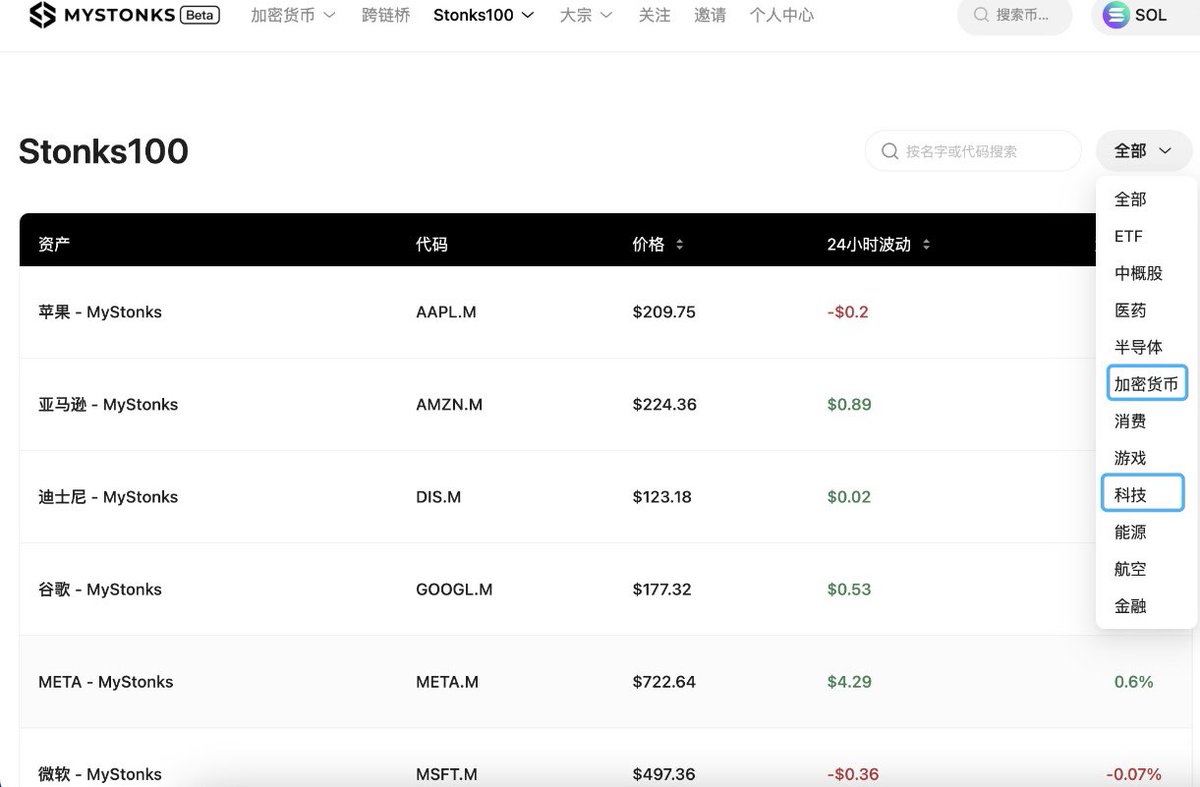
Task: Click the MyStonks logo icon
Action: 42,15
